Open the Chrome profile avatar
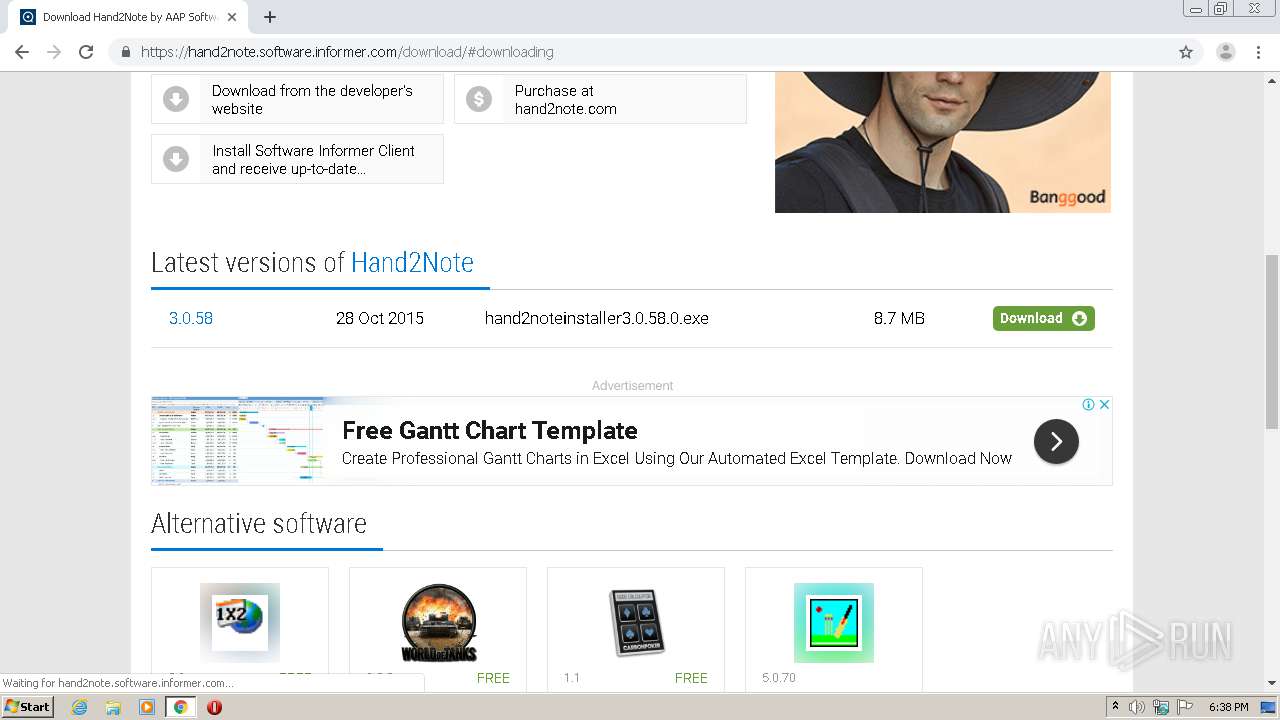Viewport: 1280px width, 720px height. click(x=1225, y=52)
